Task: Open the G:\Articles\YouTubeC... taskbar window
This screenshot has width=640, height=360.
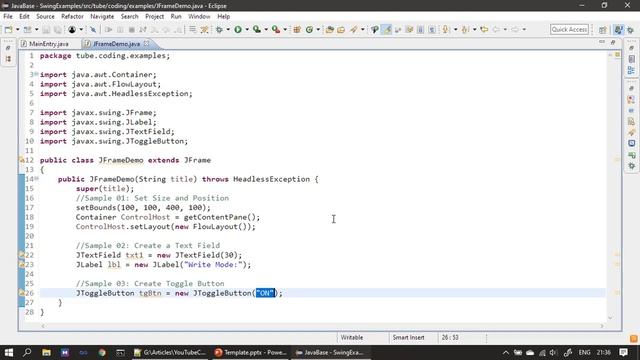Action: (170, 352)
